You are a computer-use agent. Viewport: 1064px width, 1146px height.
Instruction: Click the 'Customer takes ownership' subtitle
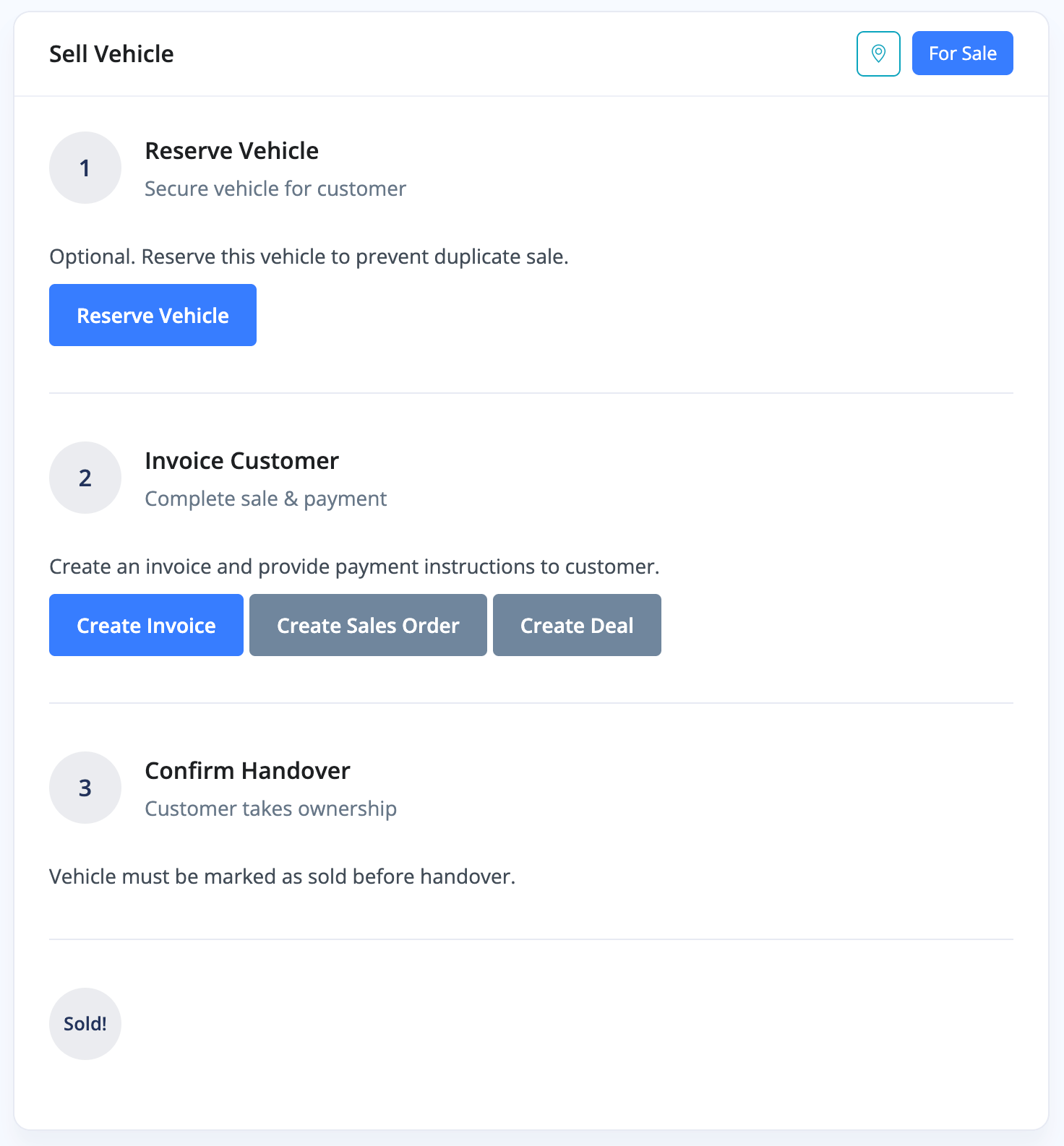tap(271, 809)
